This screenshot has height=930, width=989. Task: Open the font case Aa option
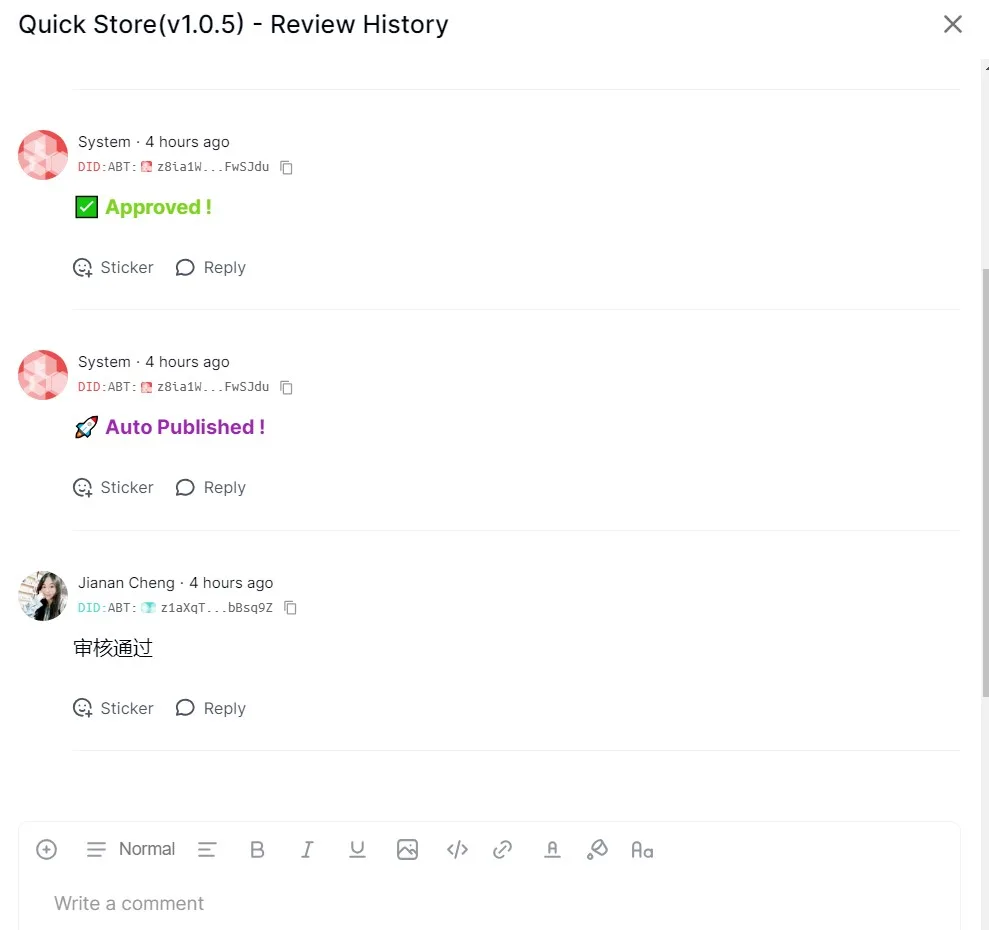642,851
